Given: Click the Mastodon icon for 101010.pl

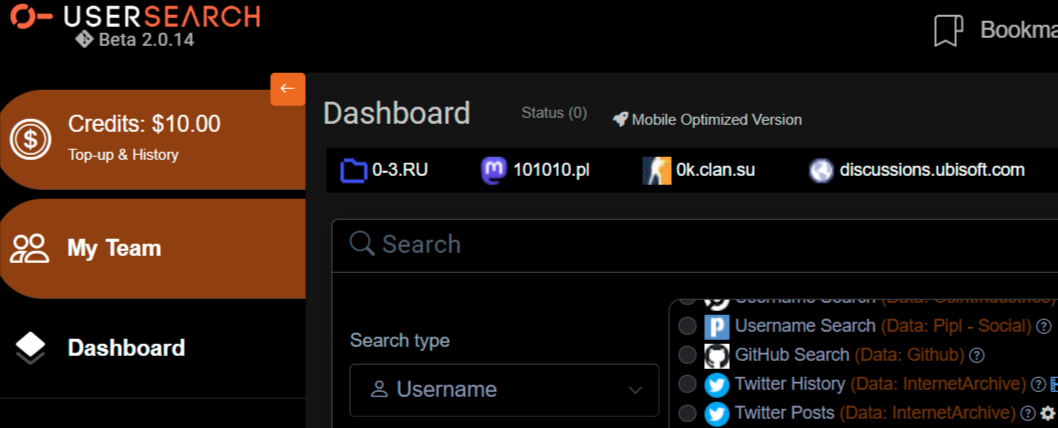Looking at the screenshot, I should [x=493, y=170].
